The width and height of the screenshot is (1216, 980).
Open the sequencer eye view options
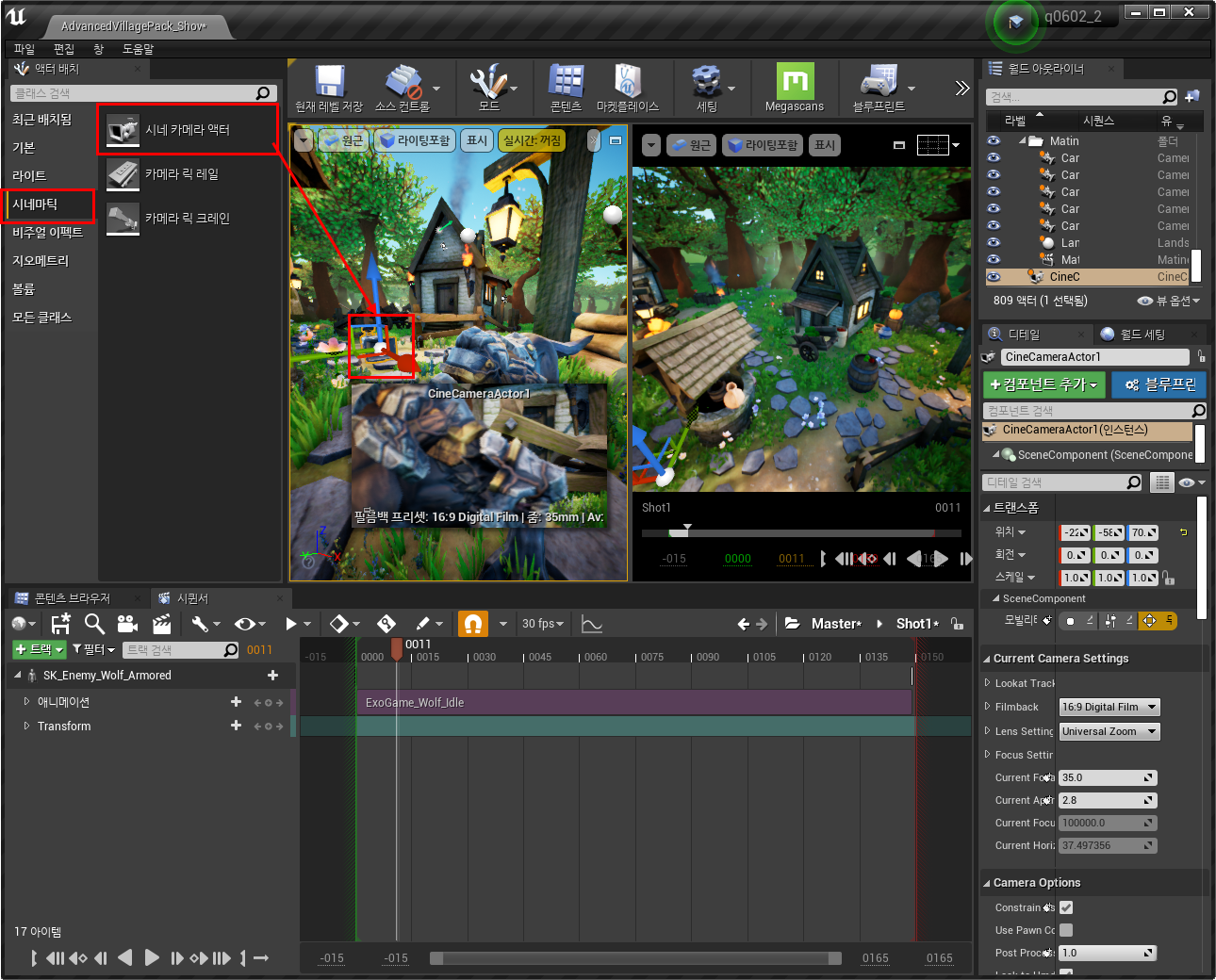pyautogui.click(x=250, y=623)
